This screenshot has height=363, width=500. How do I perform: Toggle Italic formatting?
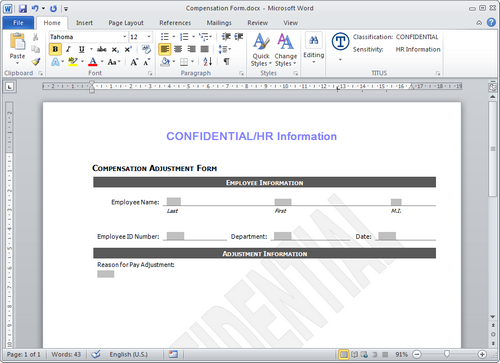coord(68,49)
